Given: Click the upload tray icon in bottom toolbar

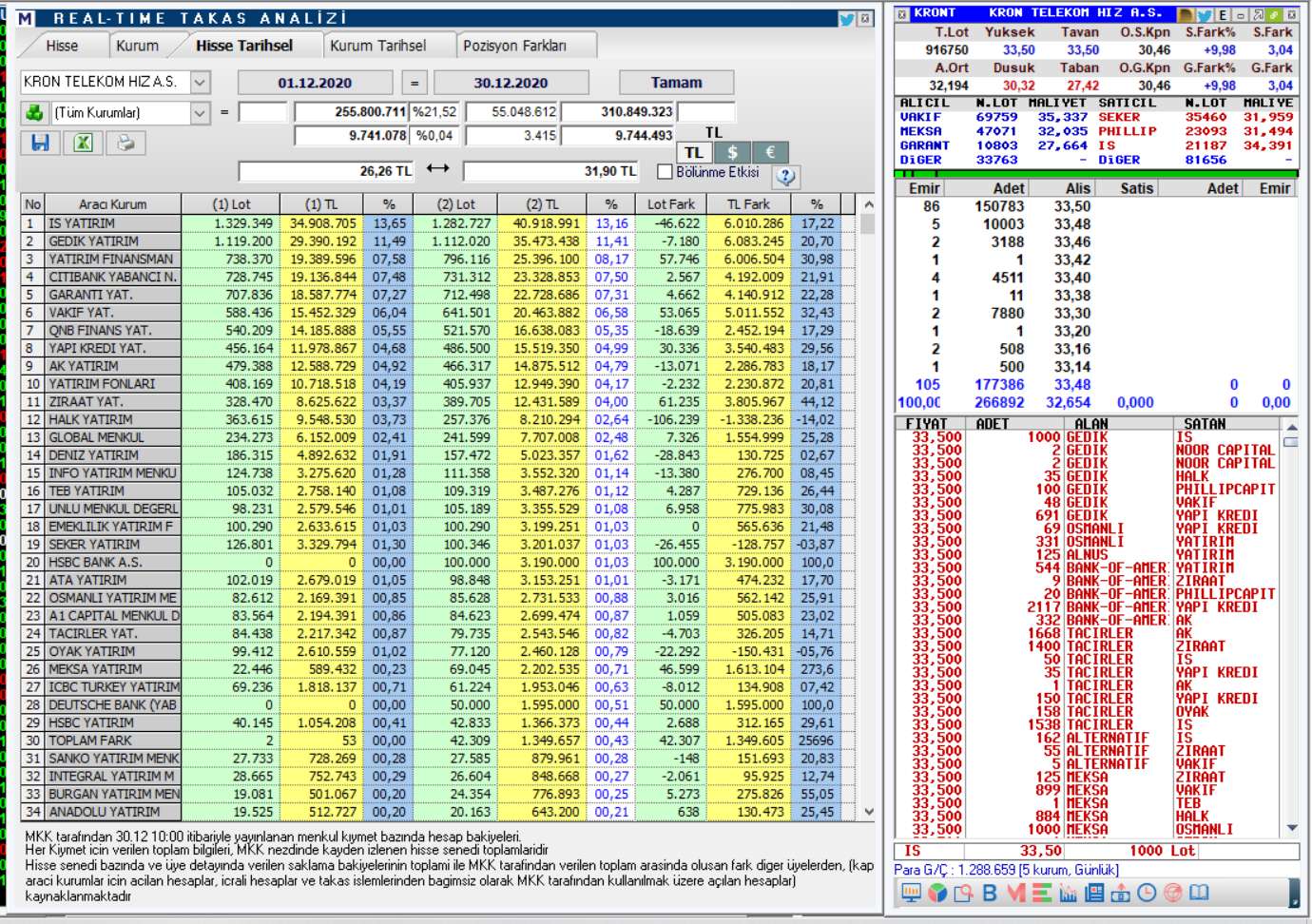Looking at the screenshot, I should click(x=1120, y=893).
